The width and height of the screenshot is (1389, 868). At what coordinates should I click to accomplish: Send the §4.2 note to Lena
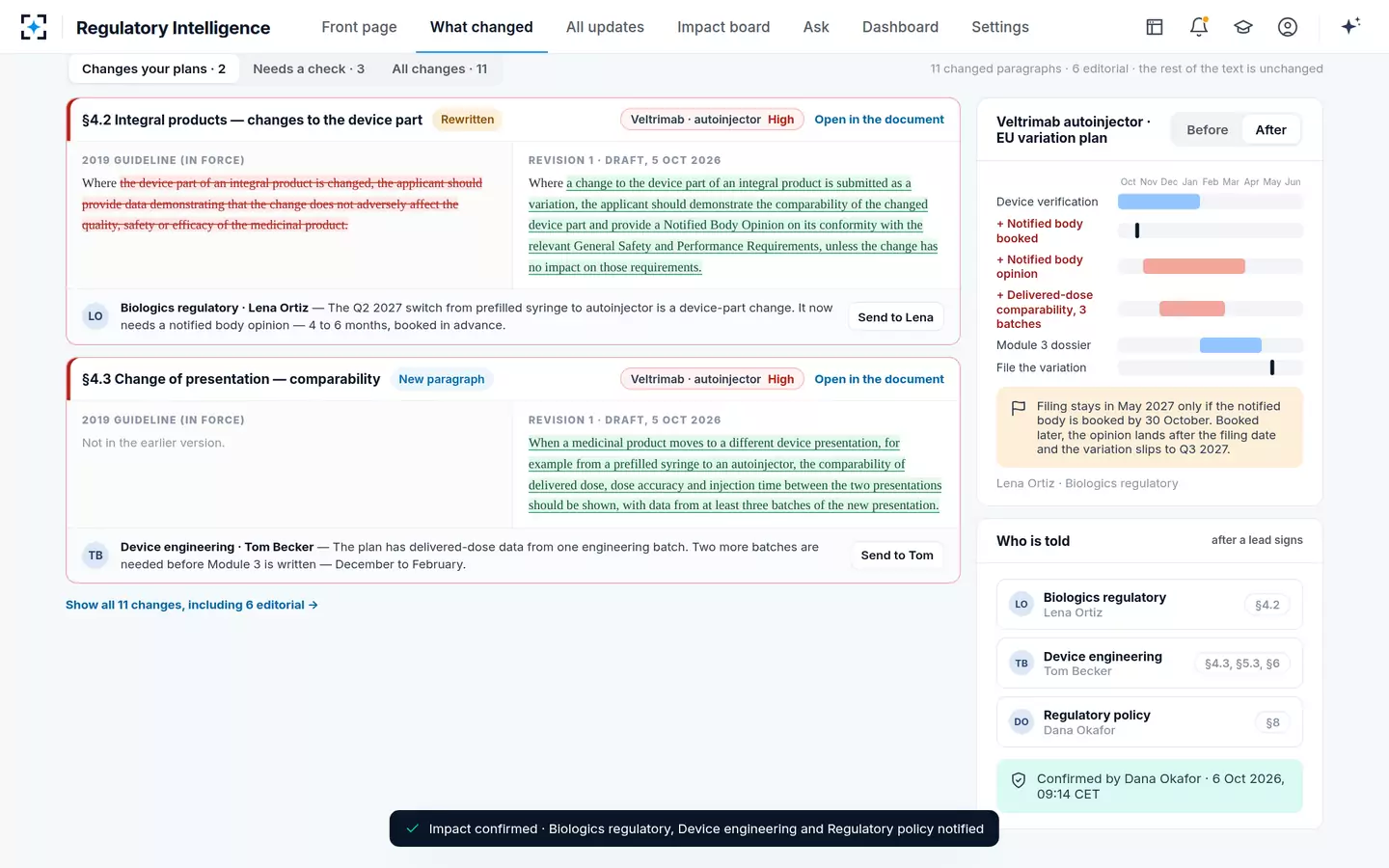pos(895,317)
